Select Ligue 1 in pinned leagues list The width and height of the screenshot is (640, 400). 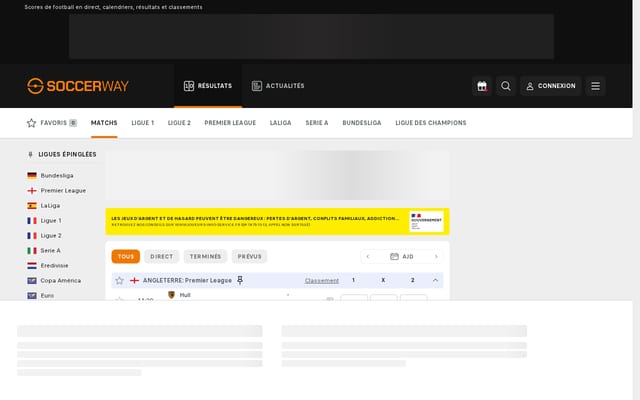click(x=51, y=221)
